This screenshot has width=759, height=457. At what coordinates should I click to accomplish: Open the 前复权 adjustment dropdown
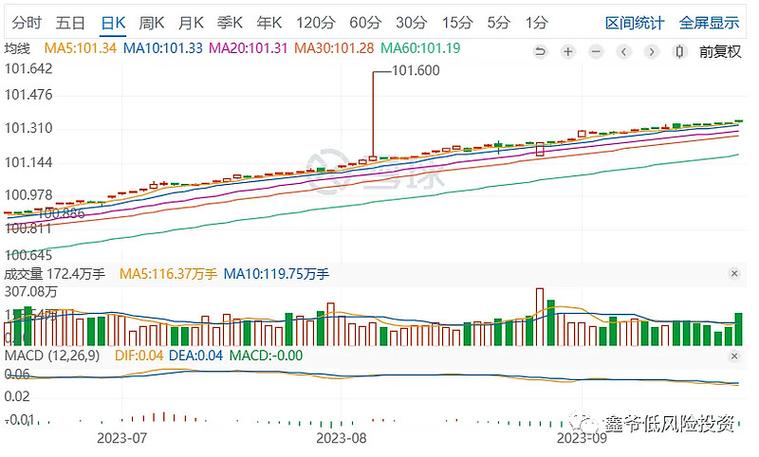pyautogui.click(x=719, y=52)
